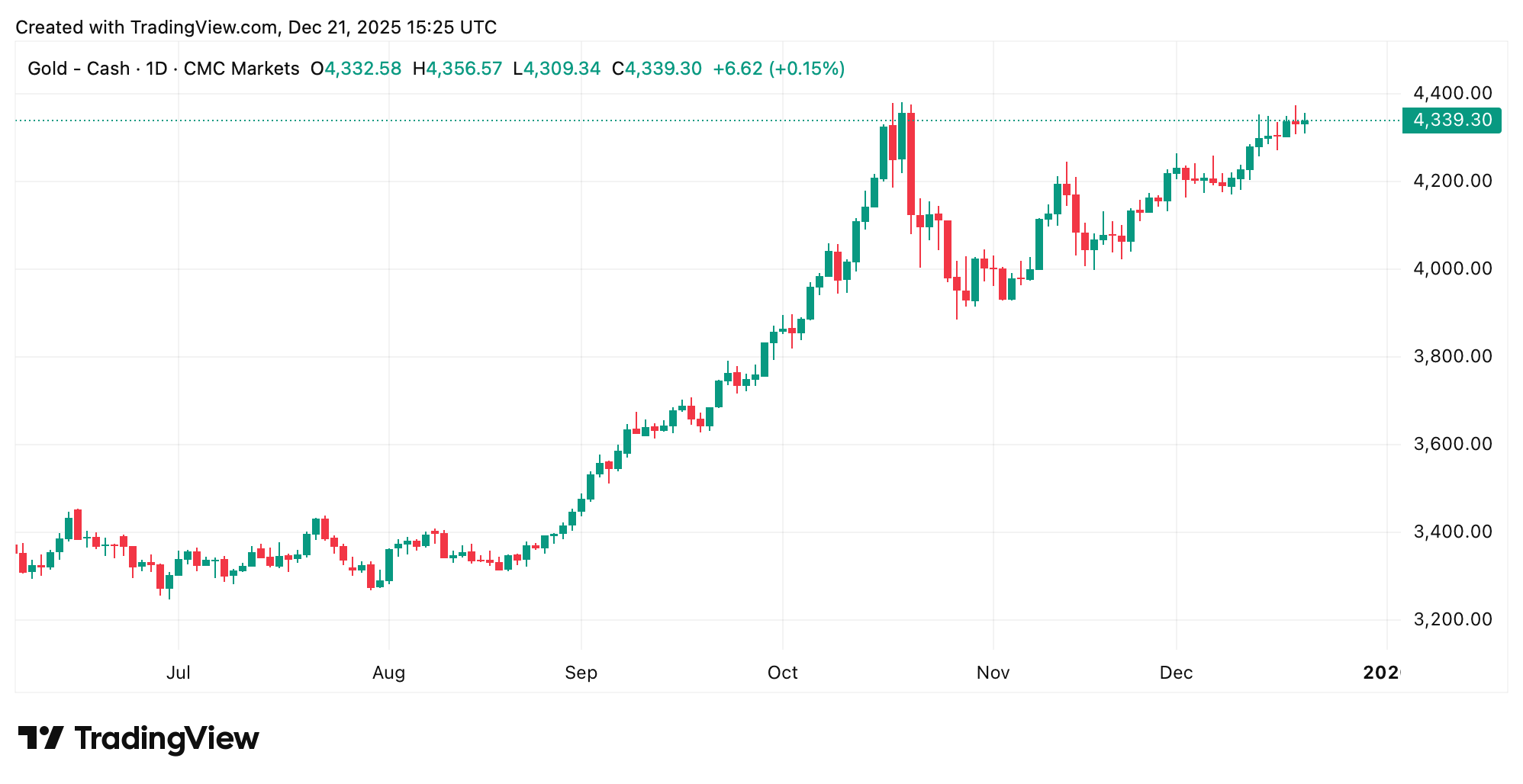Select the Sep label on time axis
Image resolution: width=1523 pixels, height=784 pixels.
[581, 673]
